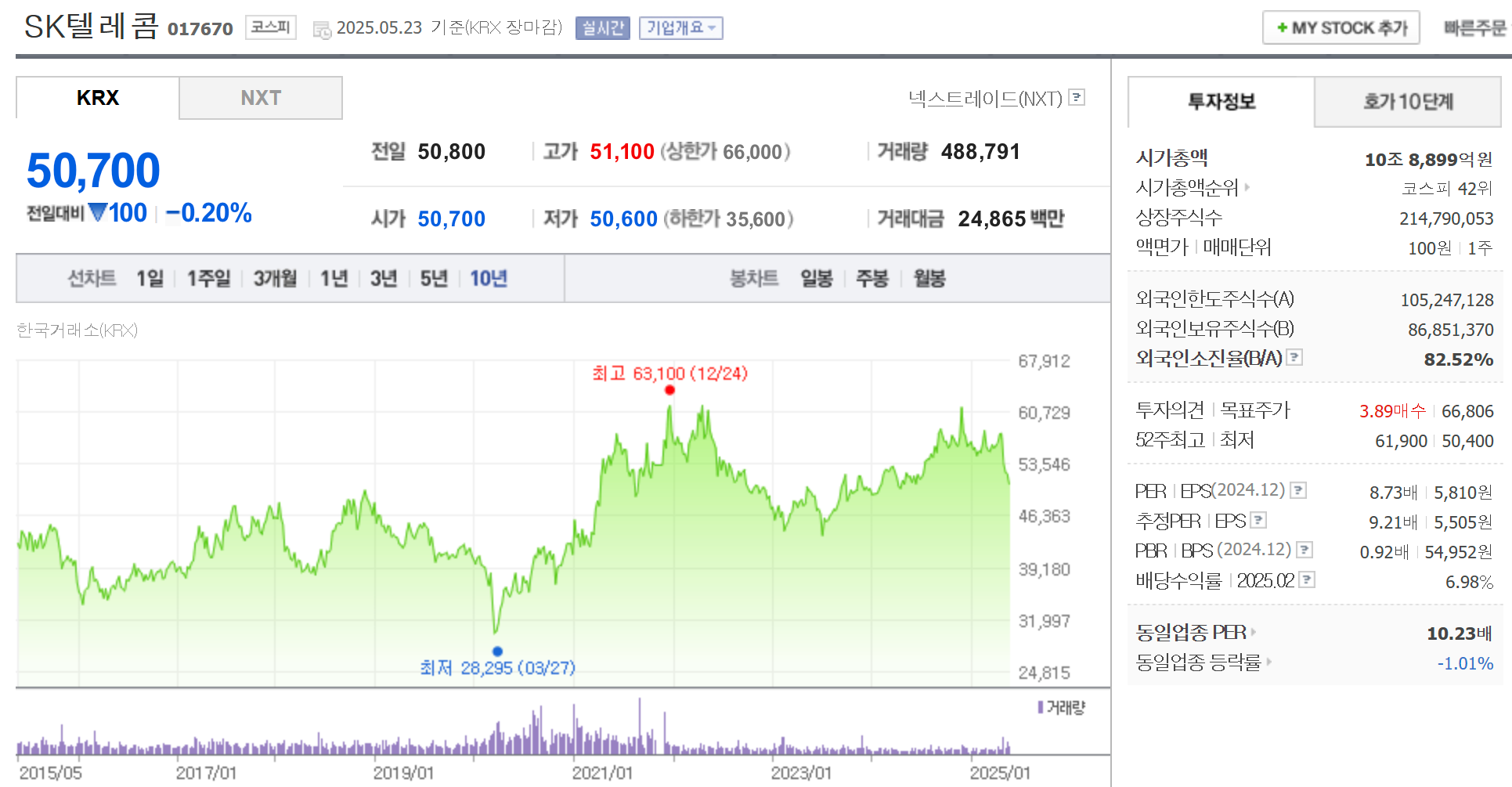Open the 빠른주문 link
Screen dimensions: 1512x787
(x=1475, y=28)
